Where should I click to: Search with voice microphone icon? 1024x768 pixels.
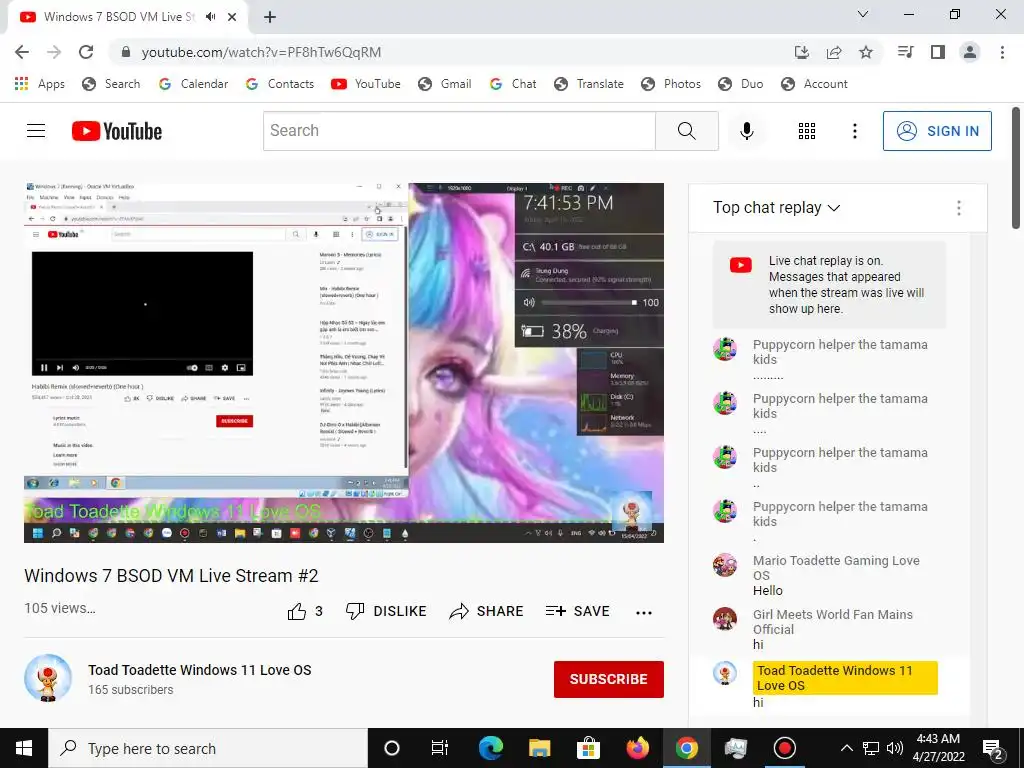747,131
